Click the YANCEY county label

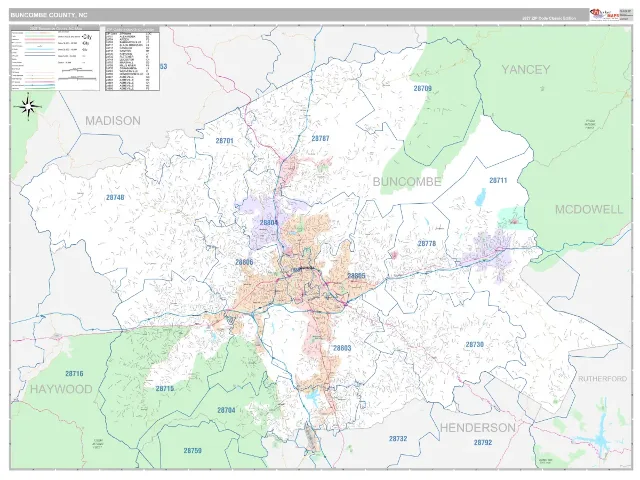(526, 70)
